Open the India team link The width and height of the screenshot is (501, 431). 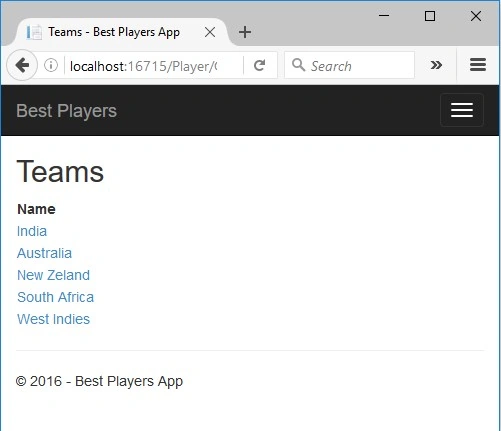tap(32, 231)
